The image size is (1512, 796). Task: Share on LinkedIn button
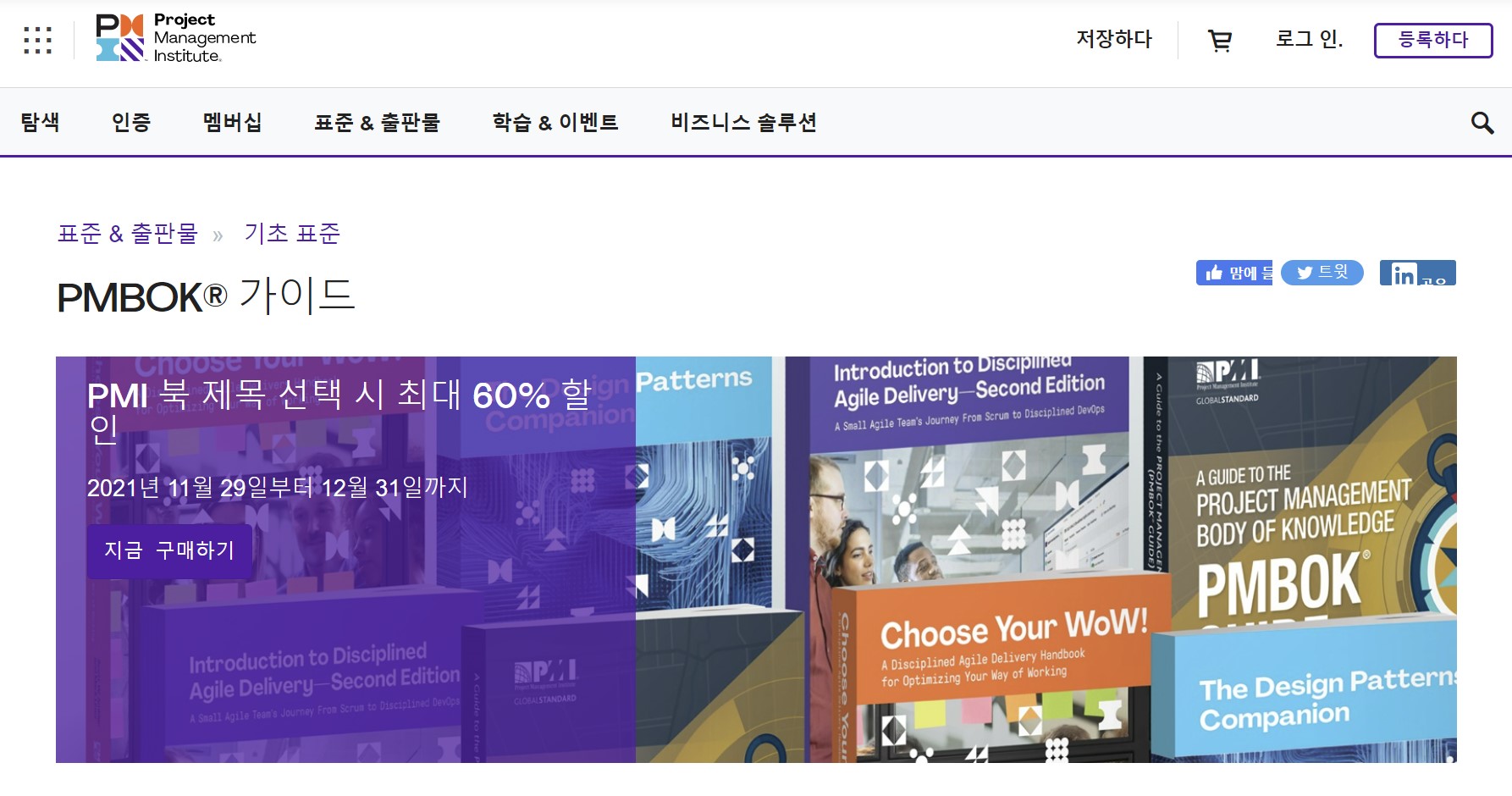1417,273
